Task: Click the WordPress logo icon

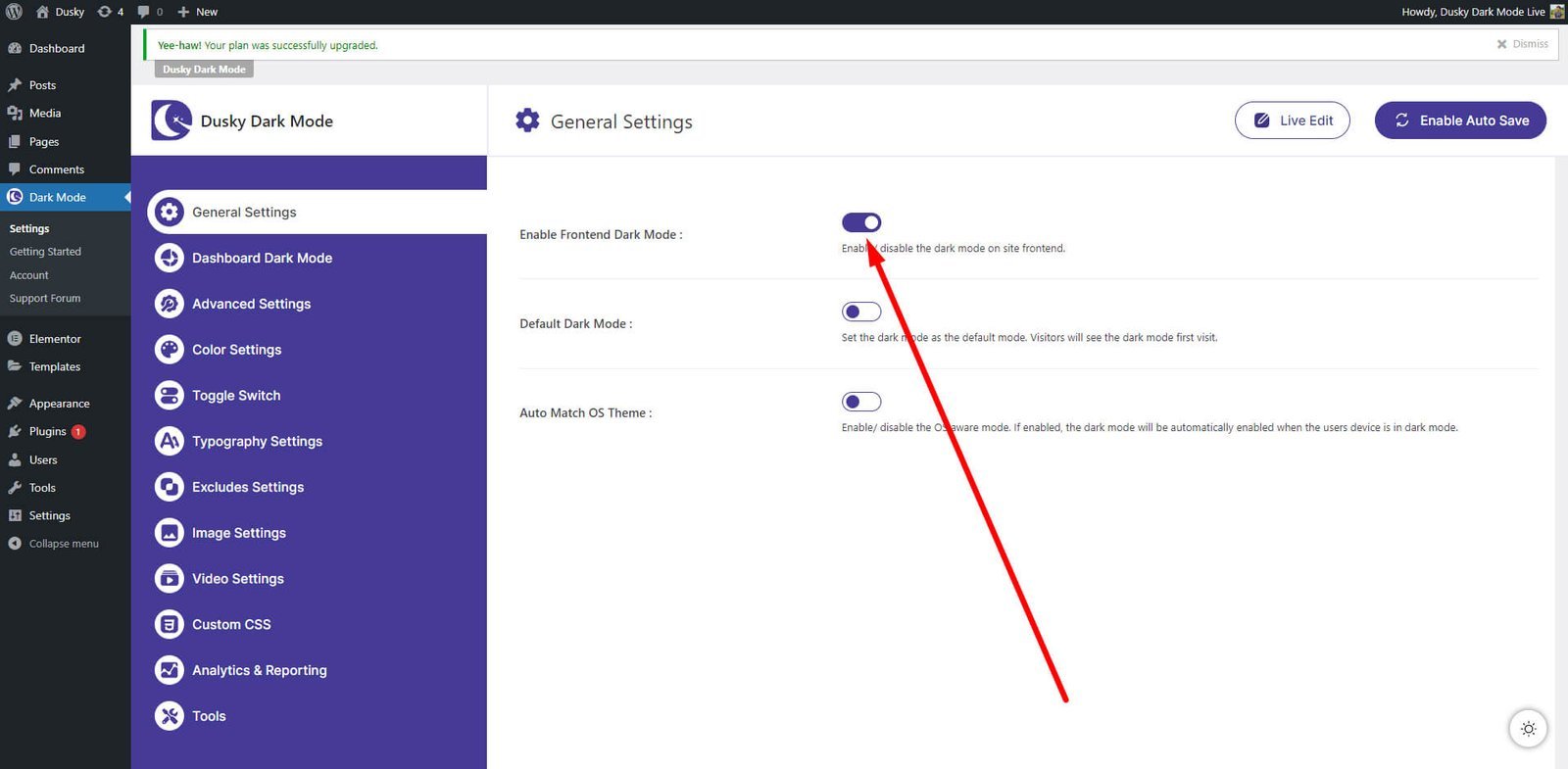Action: (x=14, y=12)
